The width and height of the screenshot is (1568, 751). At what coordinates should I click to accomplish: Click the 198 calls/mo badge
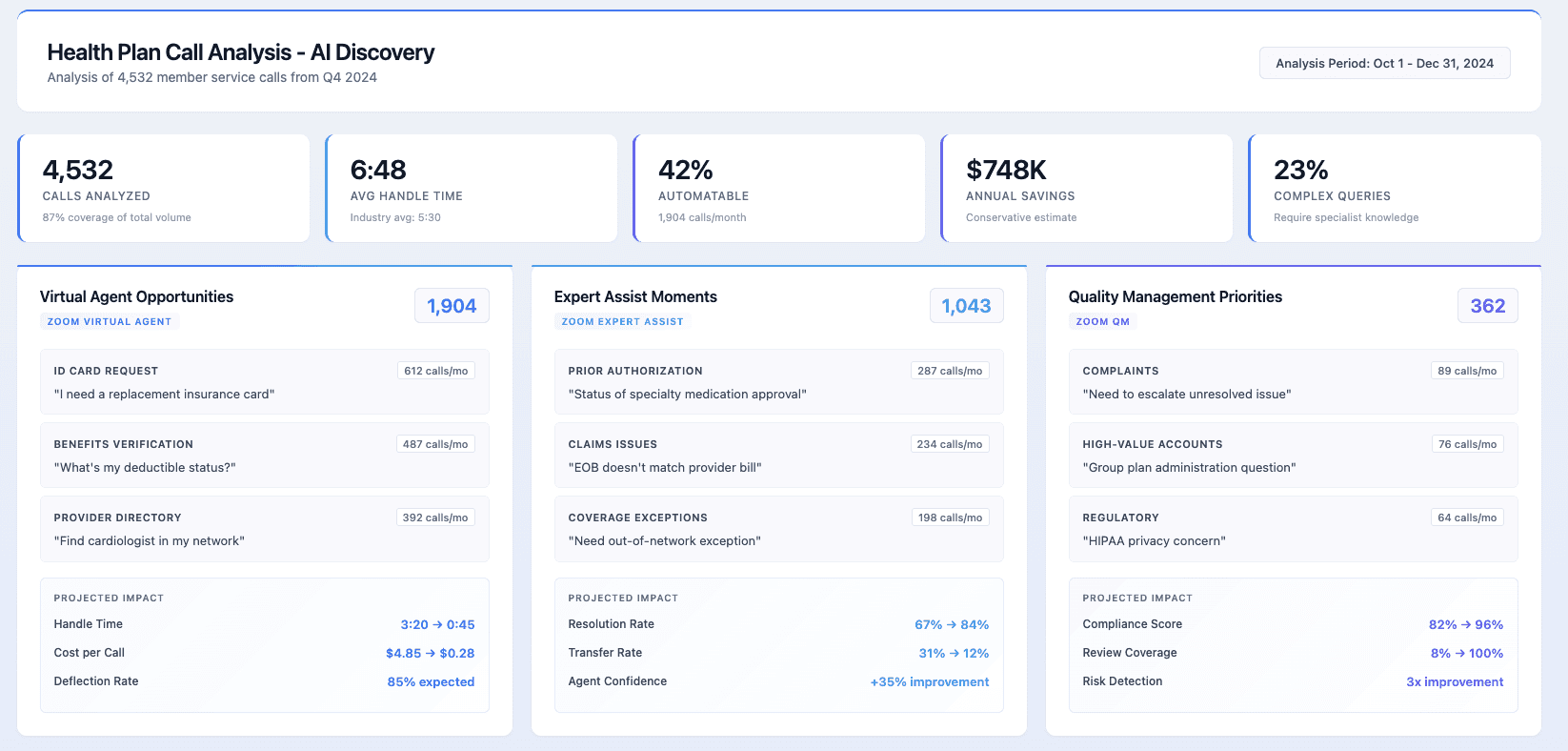950,518
